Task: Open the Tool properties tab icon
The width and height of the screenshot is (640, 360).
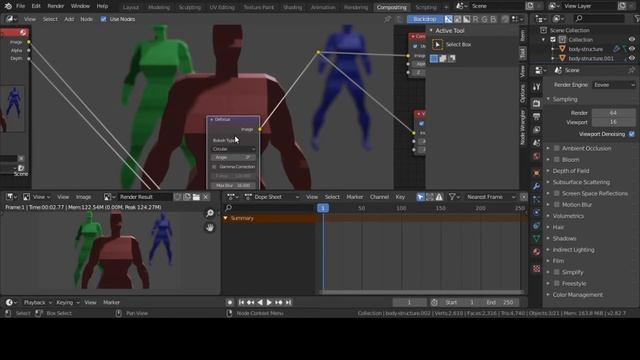Action: point(536,87)
